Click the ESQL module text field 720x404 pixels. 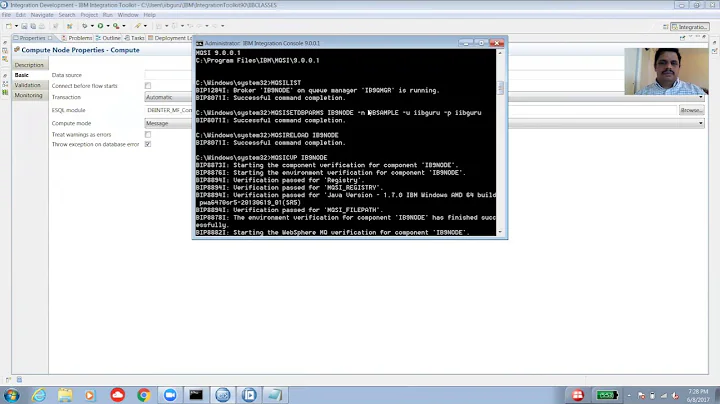click(411, 110)
